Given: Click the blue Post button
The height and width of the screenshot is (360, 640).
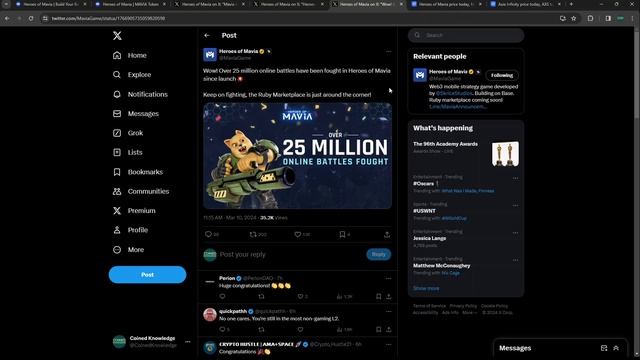Looking at the screenshot, I should pyautogui.click(x=147, y=275).
